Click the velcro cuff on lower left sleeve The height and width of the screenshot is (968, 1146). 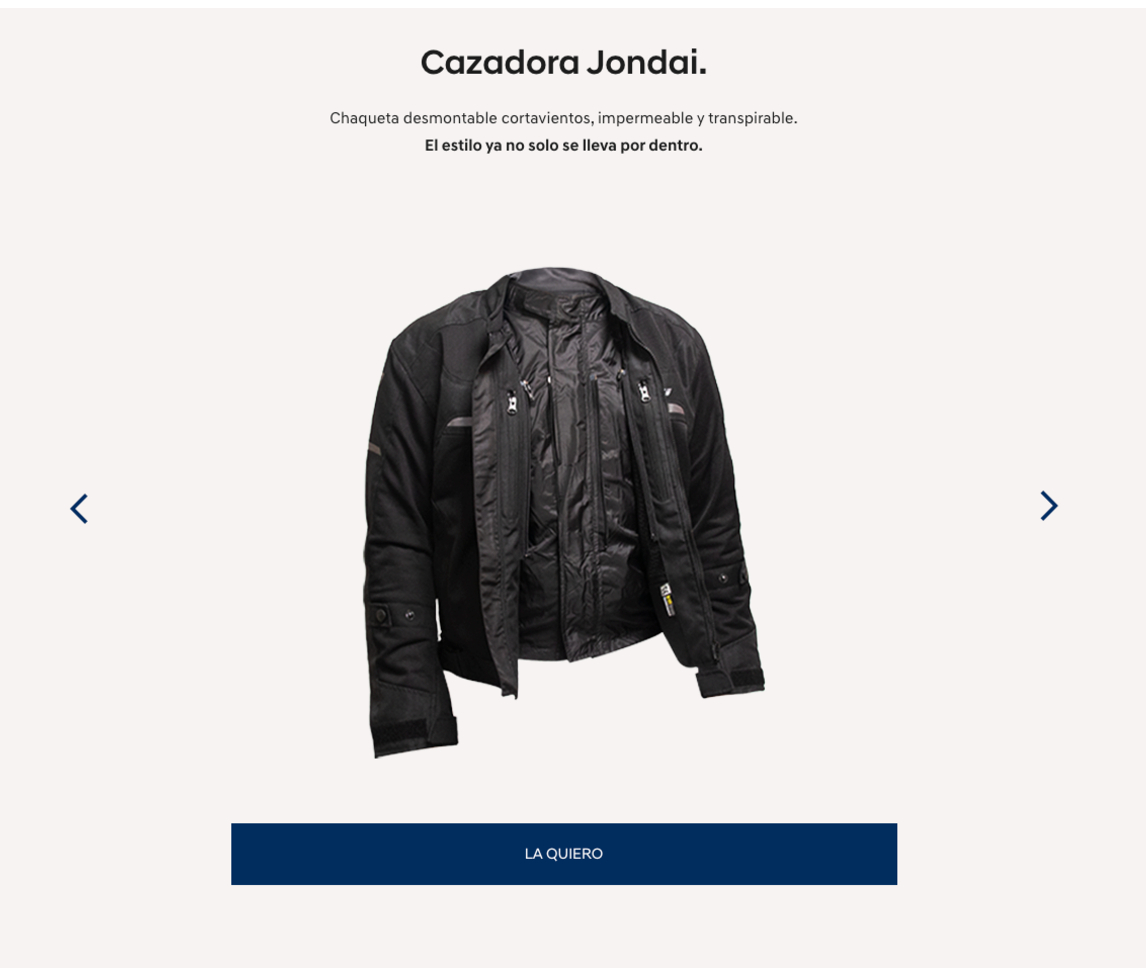[417, 733]
